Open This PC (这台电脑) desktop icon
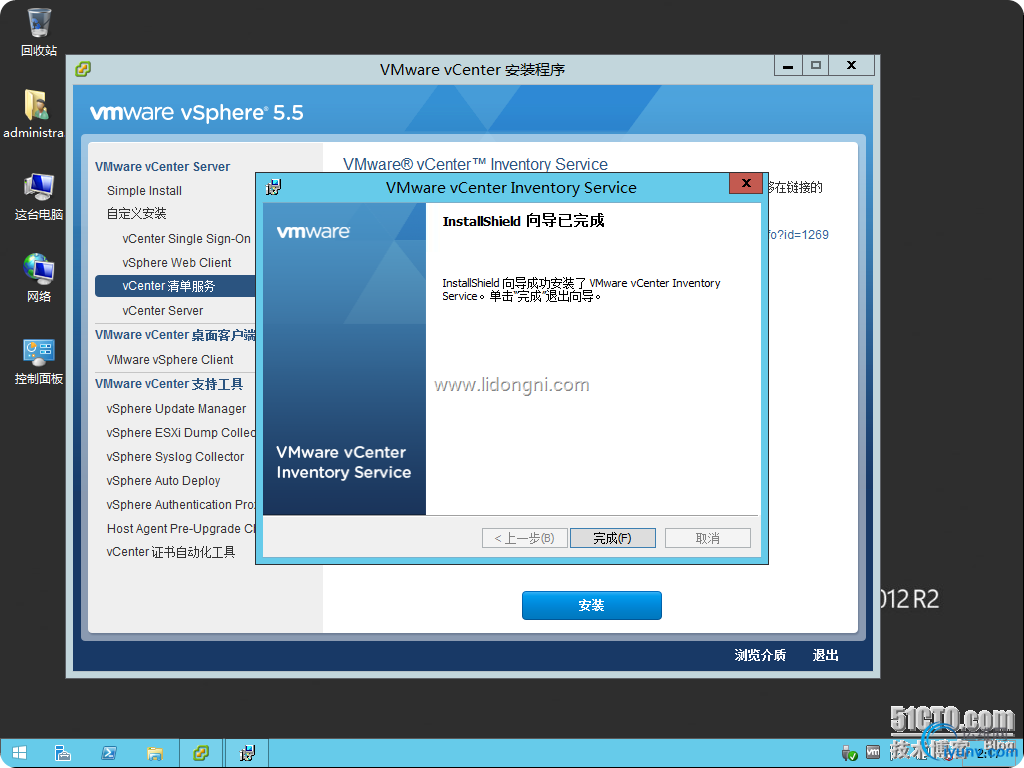The height and width of the screenshot is (768, 1024). (39, 196)
